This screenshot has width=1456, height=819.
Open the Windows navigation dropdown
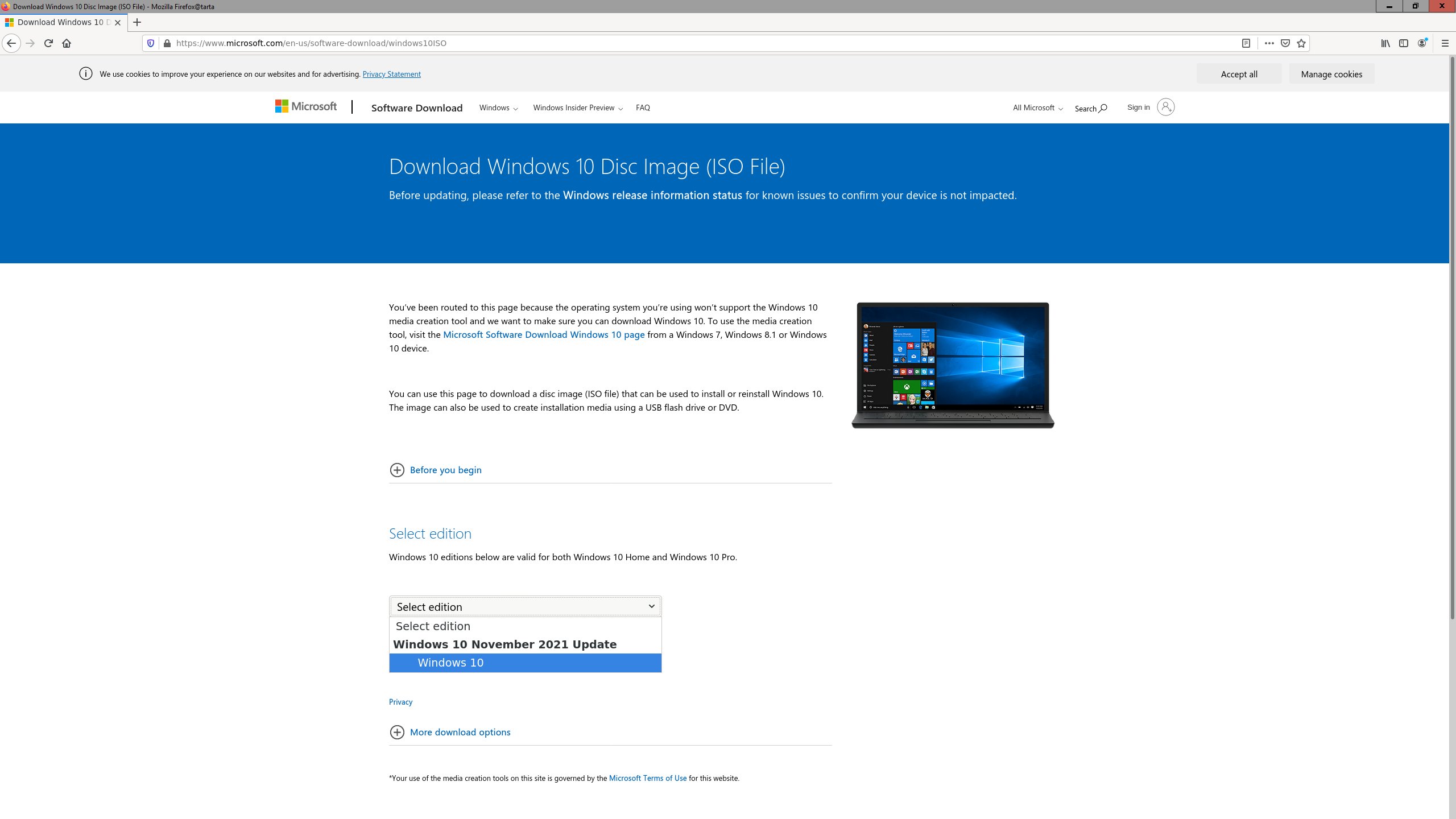coord(498,107)
